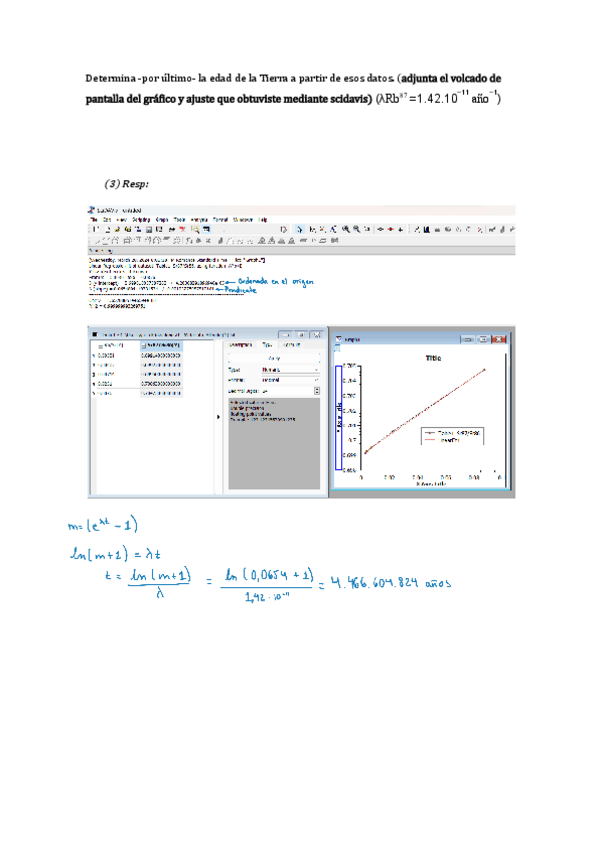
Task: Open the Windows menu
Action: click(243, 220)
